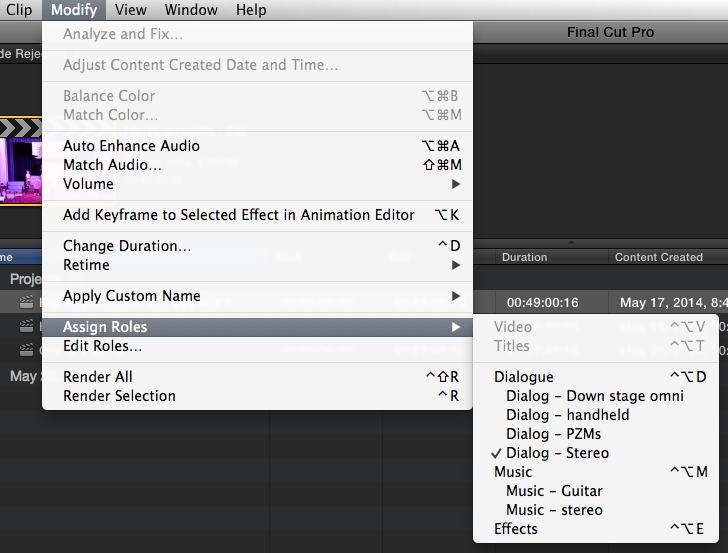Select Change Duration… option
Image resolution: width=728 pixels, height=553 pixels.
click(x=257, y=246)
